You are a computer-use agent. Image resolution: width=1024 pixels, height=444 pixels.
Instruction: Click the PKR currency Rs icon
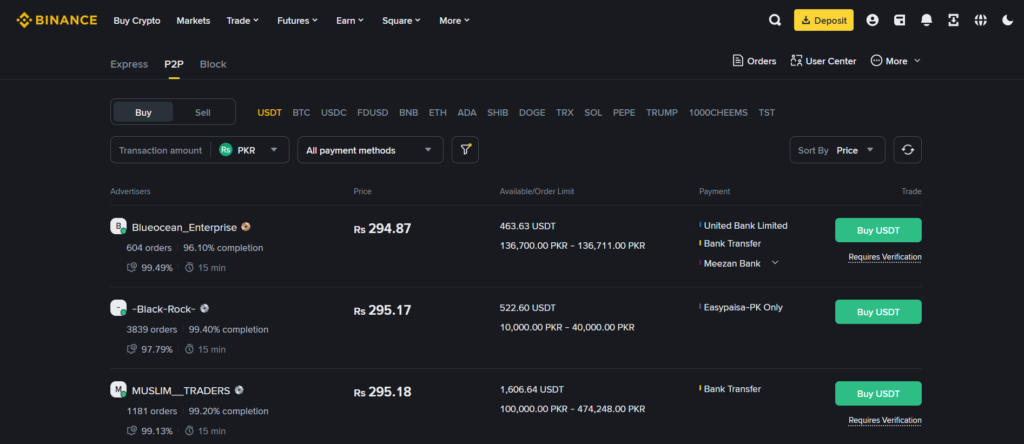pos(226,150)
